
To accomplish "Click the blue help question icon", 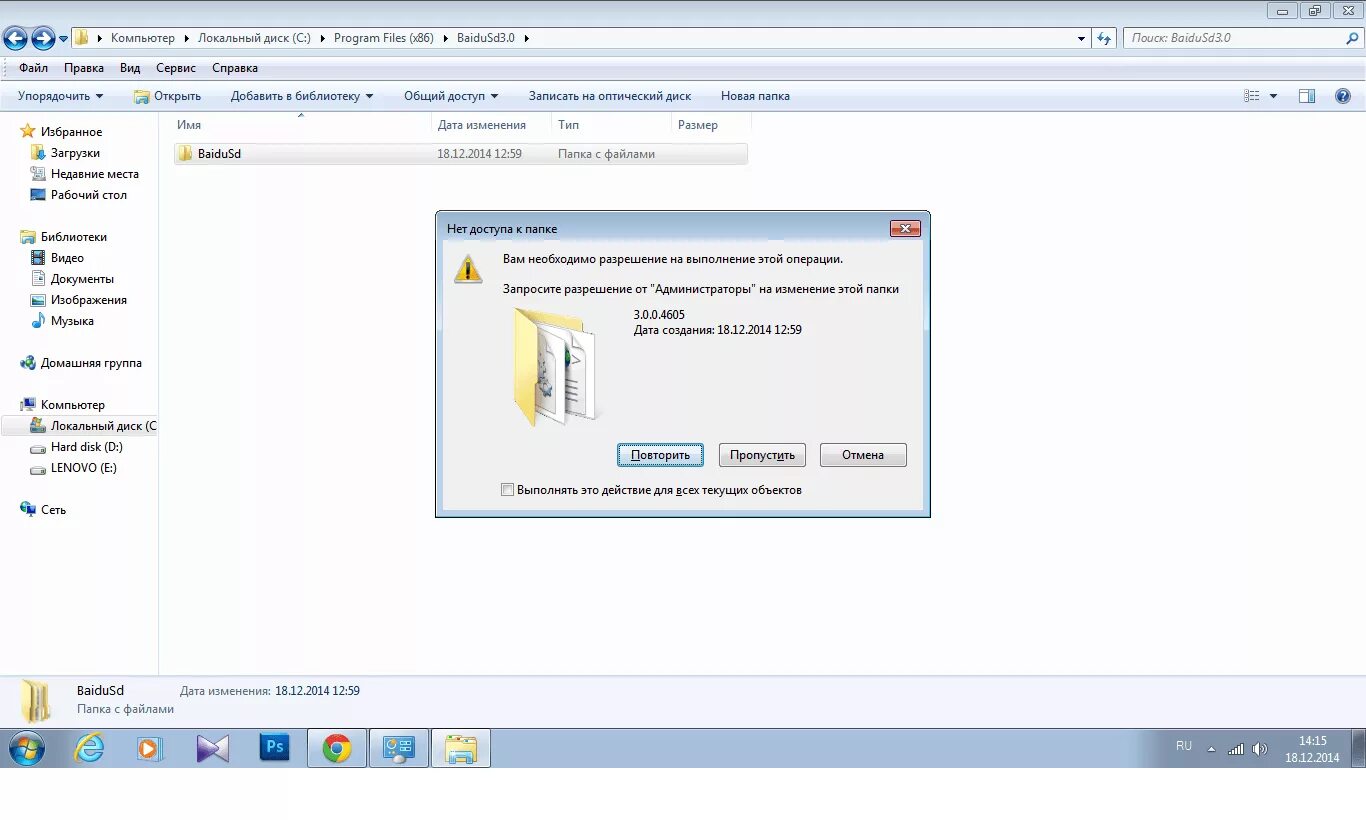I will coord(1343,96).
